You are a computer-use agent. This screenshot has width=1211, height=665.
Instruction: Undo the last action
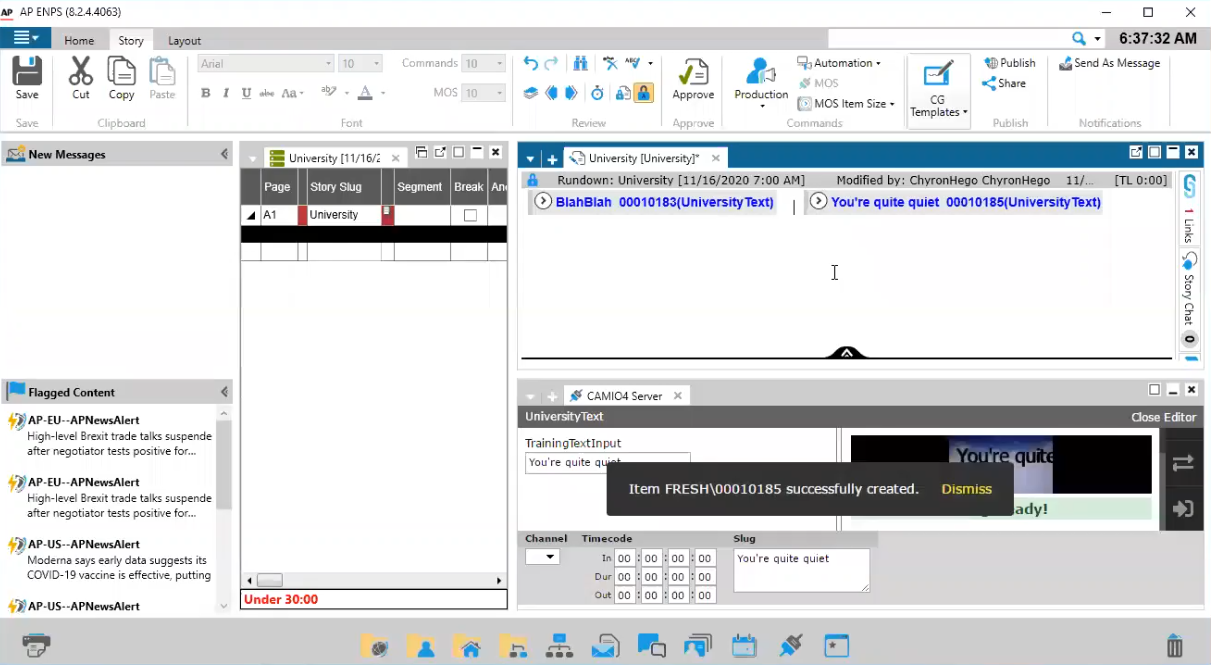coord(531,63)
